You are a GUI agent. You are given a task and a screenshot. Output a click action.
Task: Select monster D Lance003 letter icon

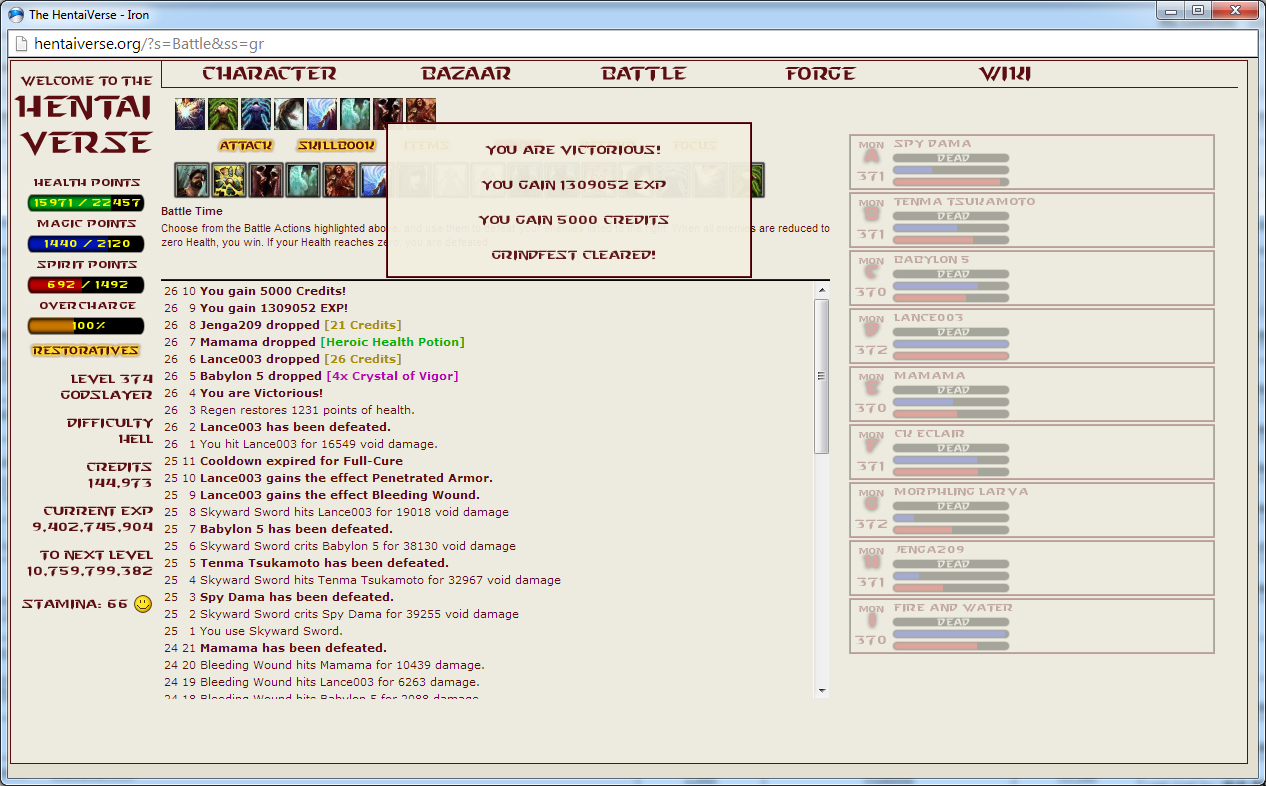pyautogui.click(x=871, y=331)
